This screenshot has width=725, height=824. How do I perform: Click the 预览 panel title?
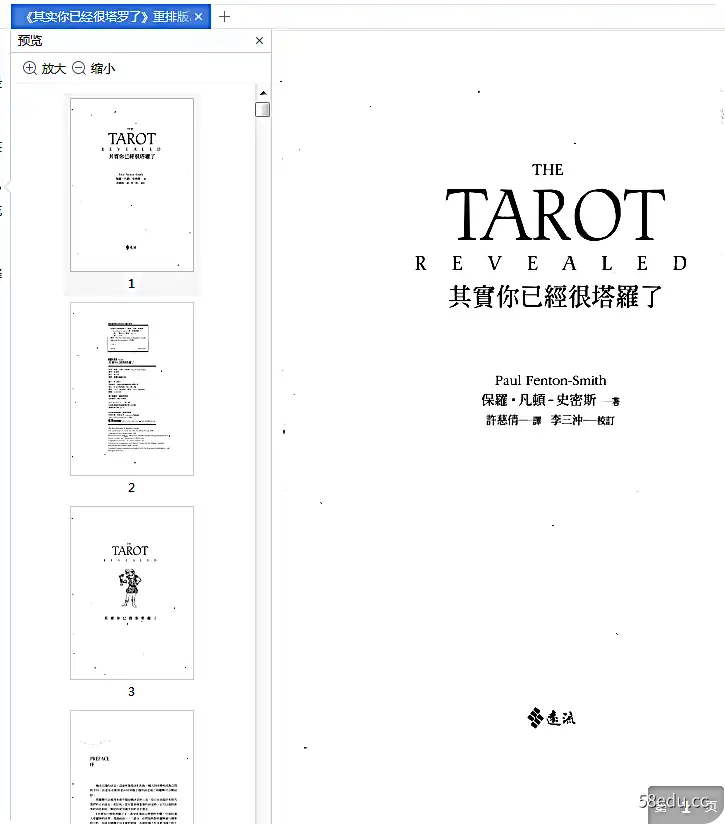click(30, 40)
